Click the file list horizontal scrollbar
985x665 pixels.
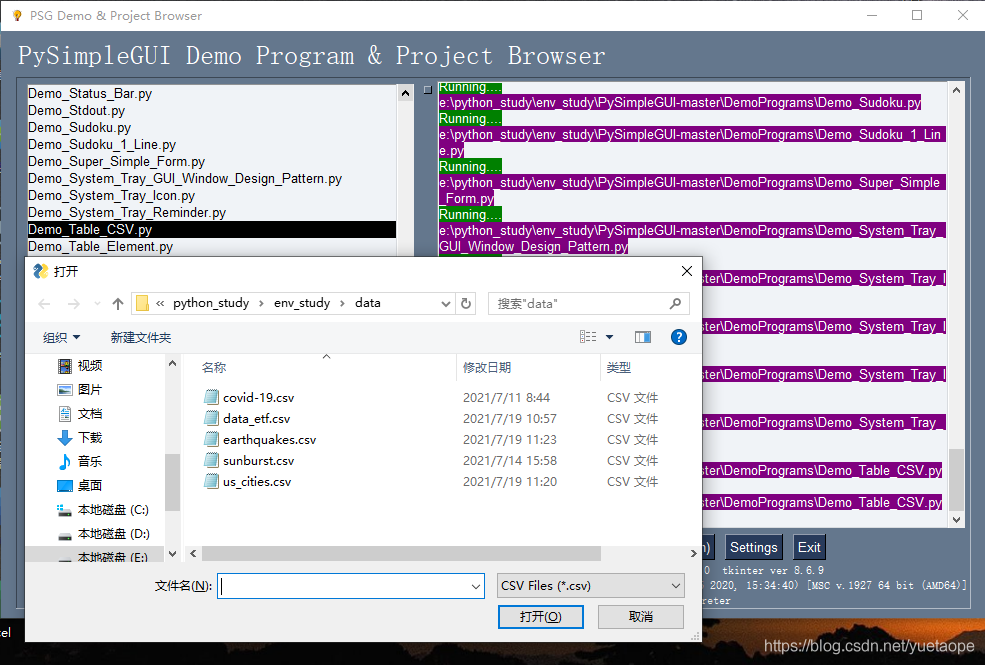coord(401,553)
